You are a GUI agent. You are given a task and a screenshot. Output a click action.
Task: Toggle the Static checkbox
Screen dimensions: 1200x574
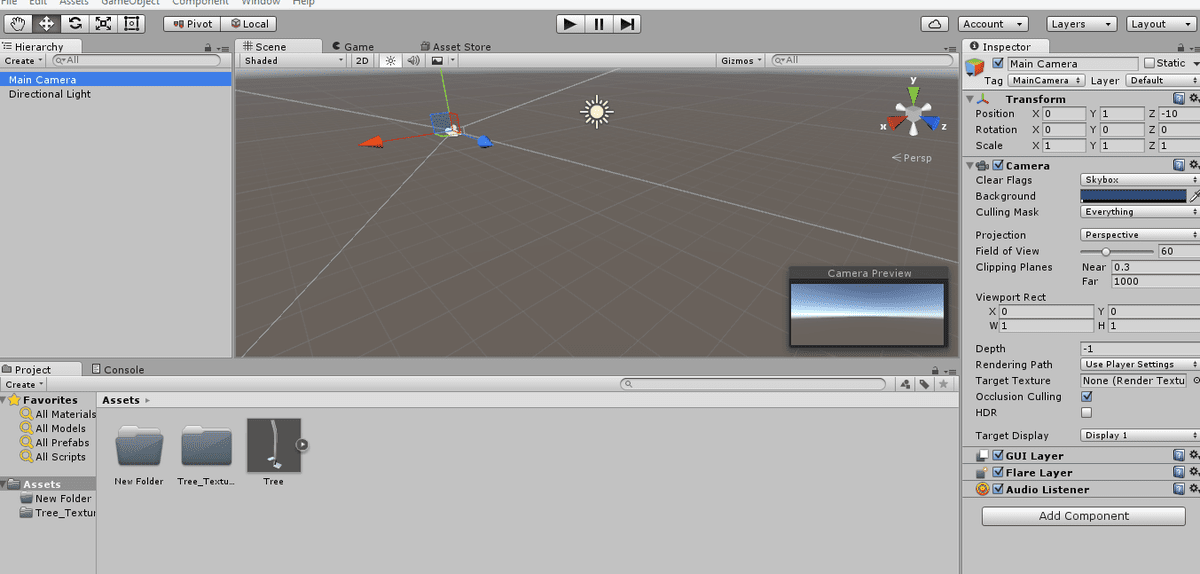(1149, 63)
